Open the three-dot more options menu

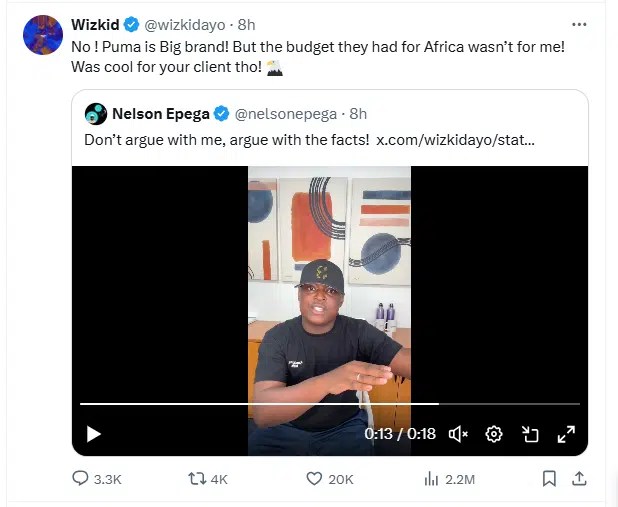coord(578,24)
